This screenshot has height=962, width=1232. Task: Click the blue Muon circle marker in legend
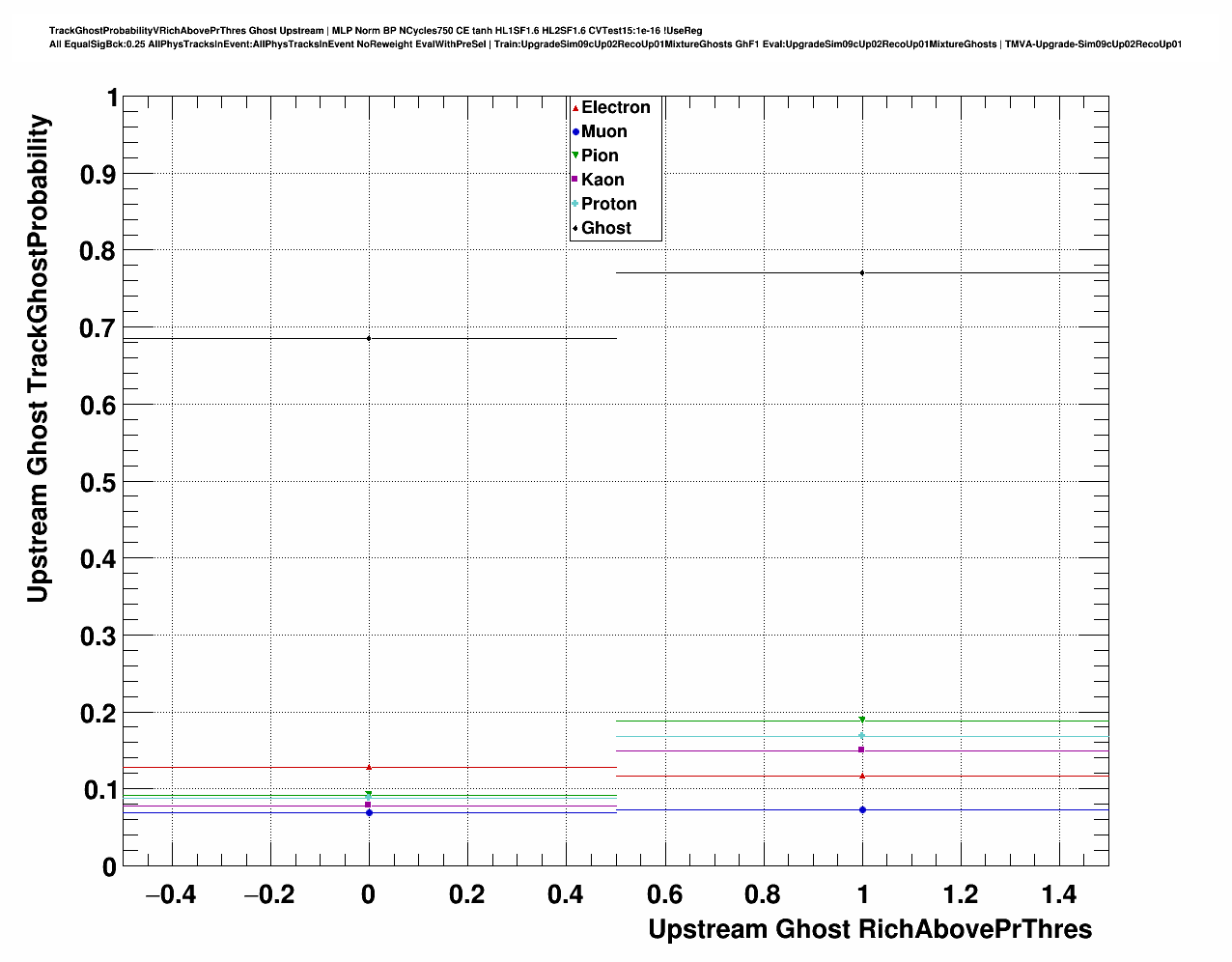tap(575, 131)
